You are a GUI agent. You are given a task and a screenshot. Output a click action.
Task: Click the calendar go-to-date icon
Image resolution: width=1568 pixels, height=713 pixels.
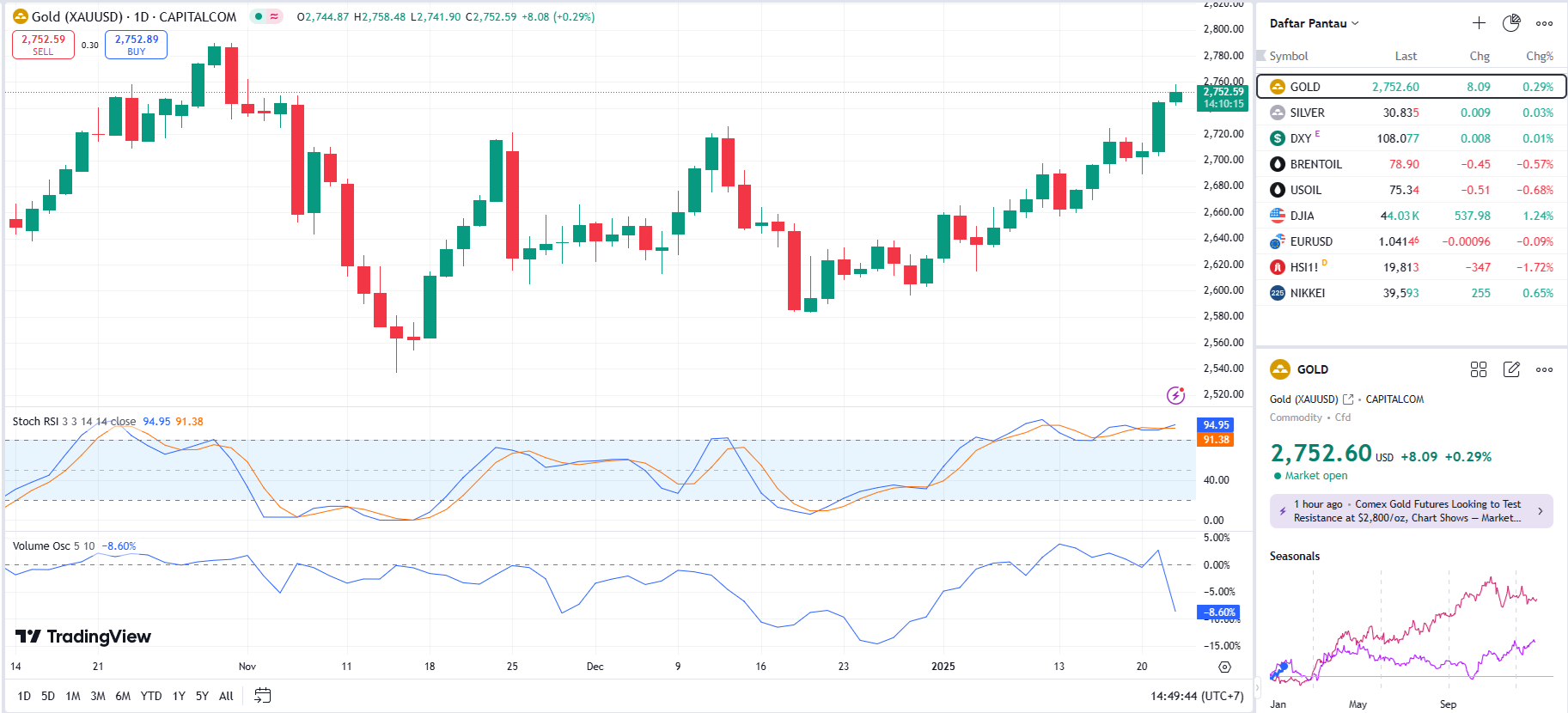(x=263, y=696)
